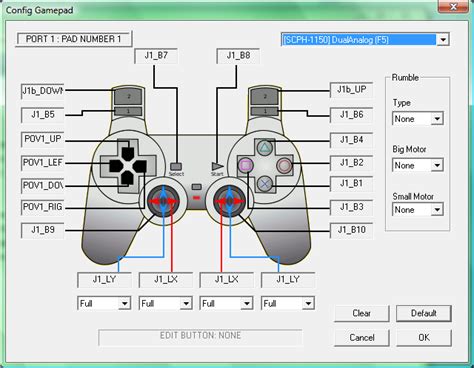Select the POV1_DOW mapping field

click(x=42, y=185)
